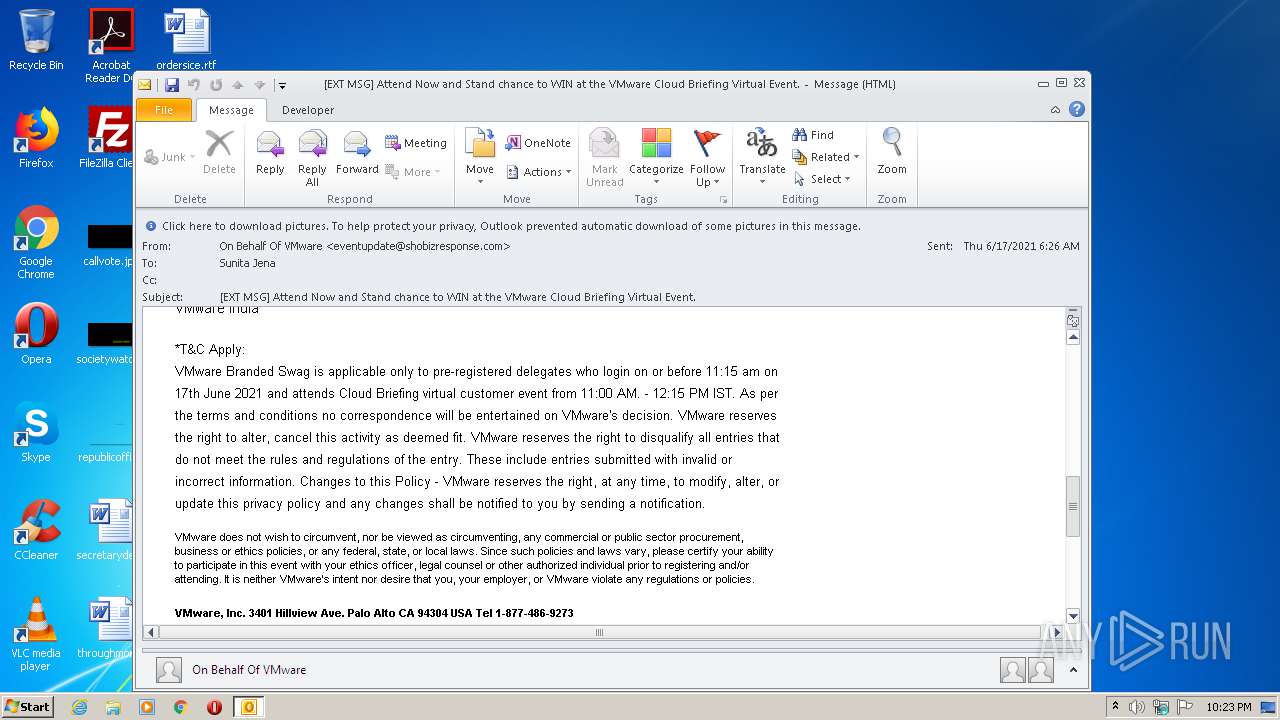Open the Related dropdown
The width and height of the screenshot is (1280, 720).
[x=826, y=157]
